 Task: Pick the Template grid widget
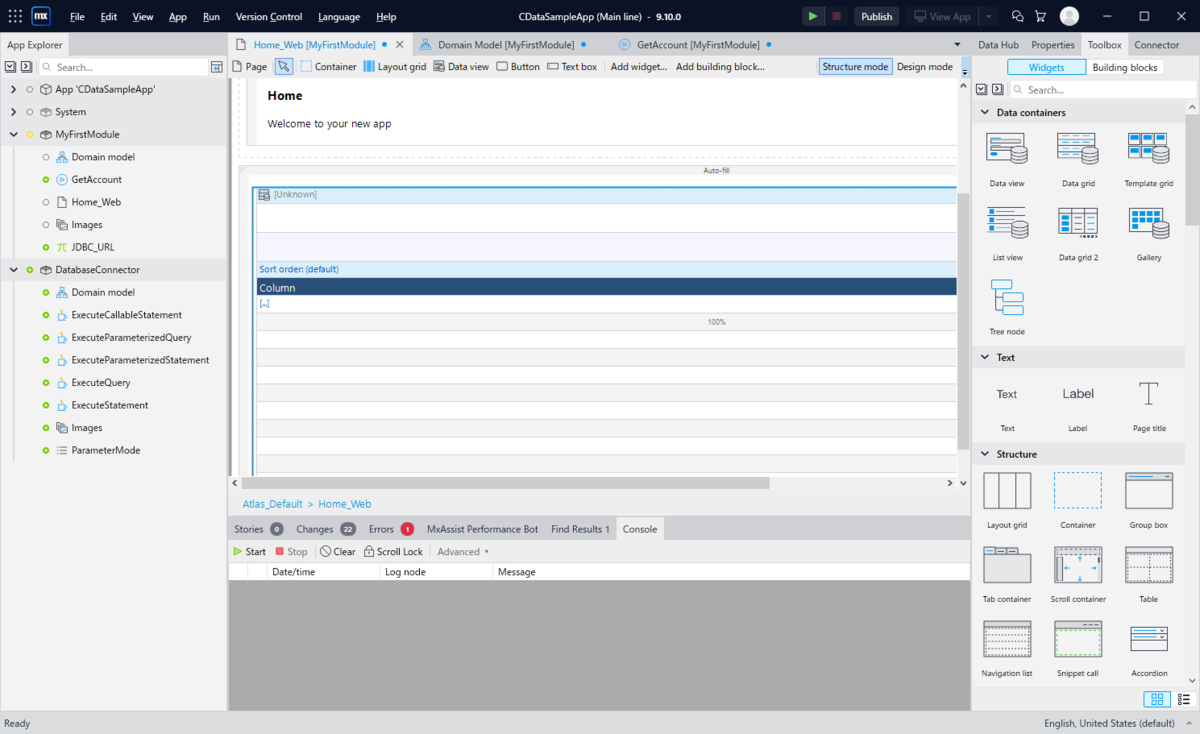click(x=1148, y=149)
